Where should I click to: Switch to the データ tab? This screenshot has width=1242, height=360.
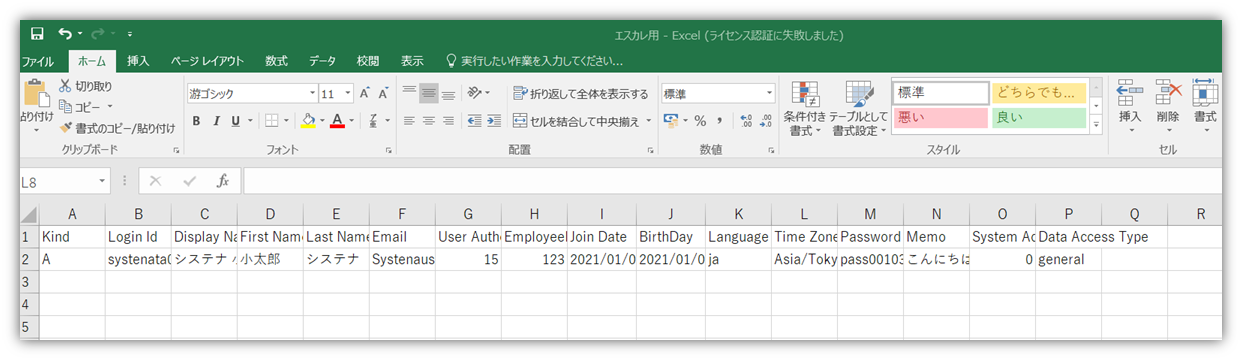tap(322, 61)
